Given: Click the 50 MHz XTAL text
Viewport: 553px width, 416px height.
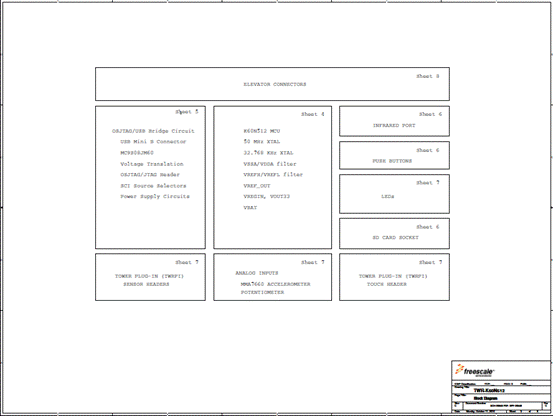Looking at the screenshot, I should (x=262, y=141).
